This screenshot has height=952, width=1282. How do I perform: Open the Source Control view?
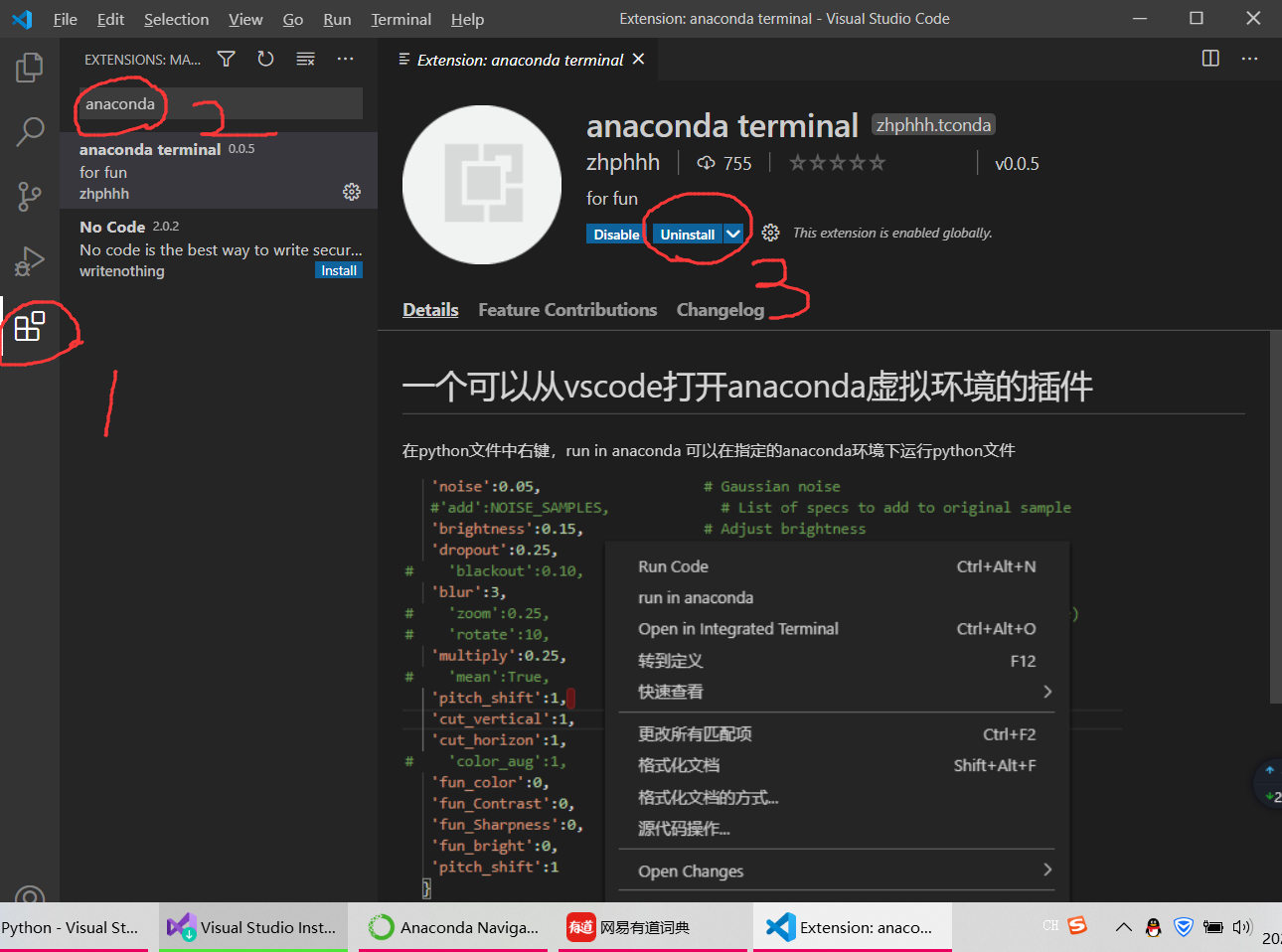(x=30, y=196)
